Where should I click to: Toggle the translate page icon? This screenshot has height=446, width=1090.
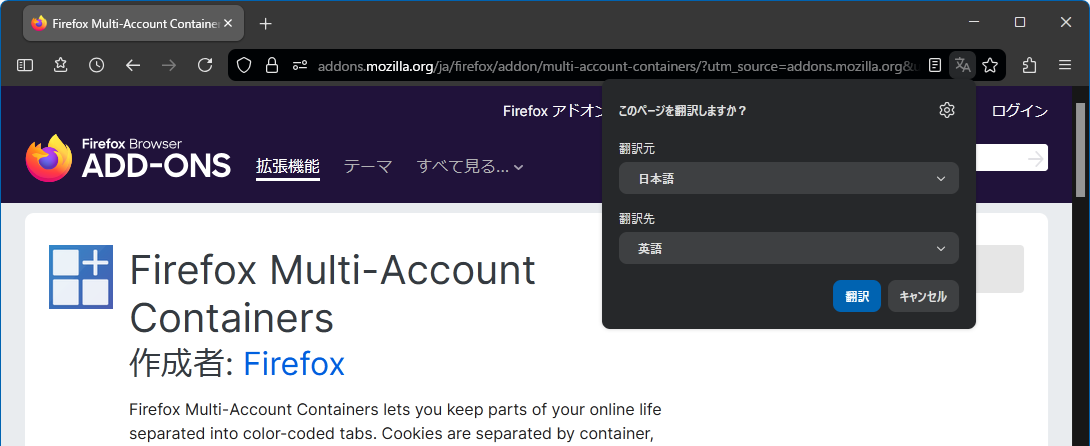point(962,65)
